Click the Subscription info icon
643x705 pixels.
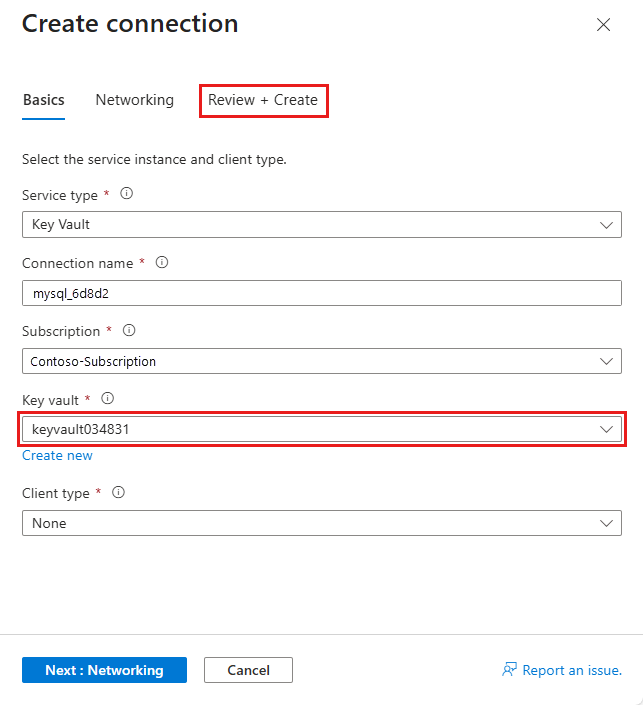(x=129, y=330)
